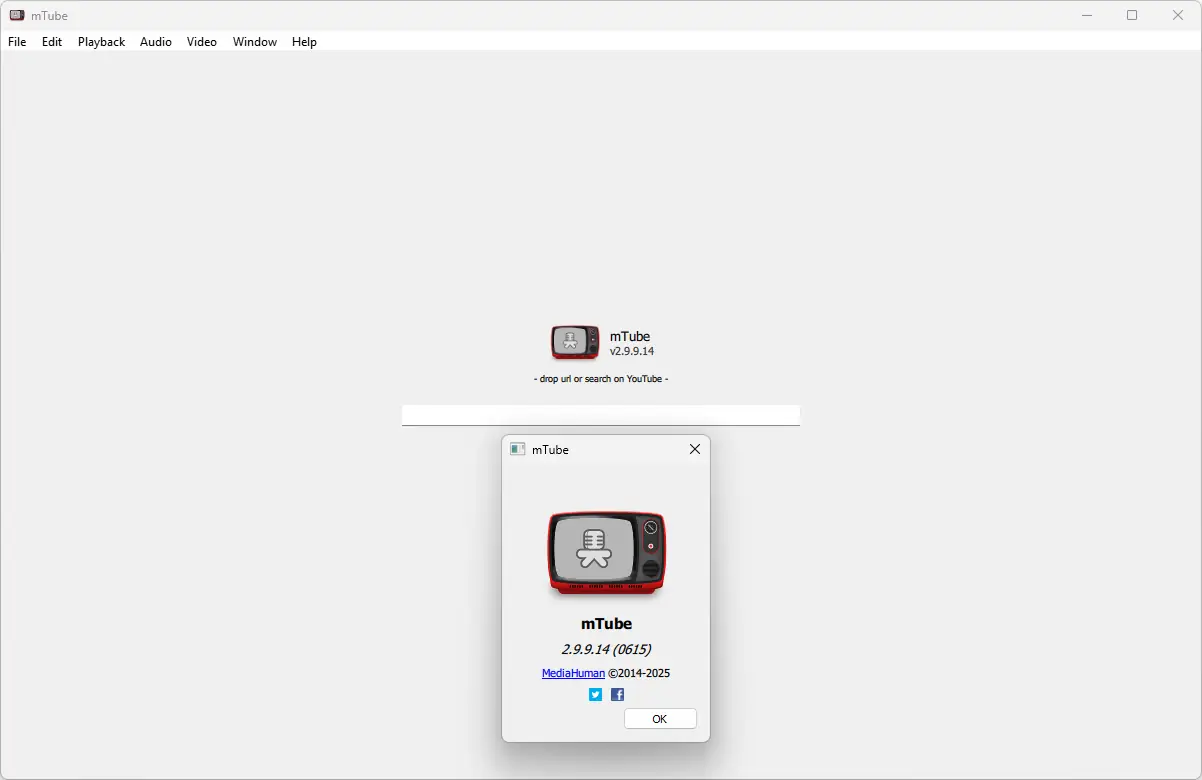Image resolution: width=1202 pixels, height=780 pixels.
Task: Open the Twitter icon in about dialog
Action: tap(596, 694)
